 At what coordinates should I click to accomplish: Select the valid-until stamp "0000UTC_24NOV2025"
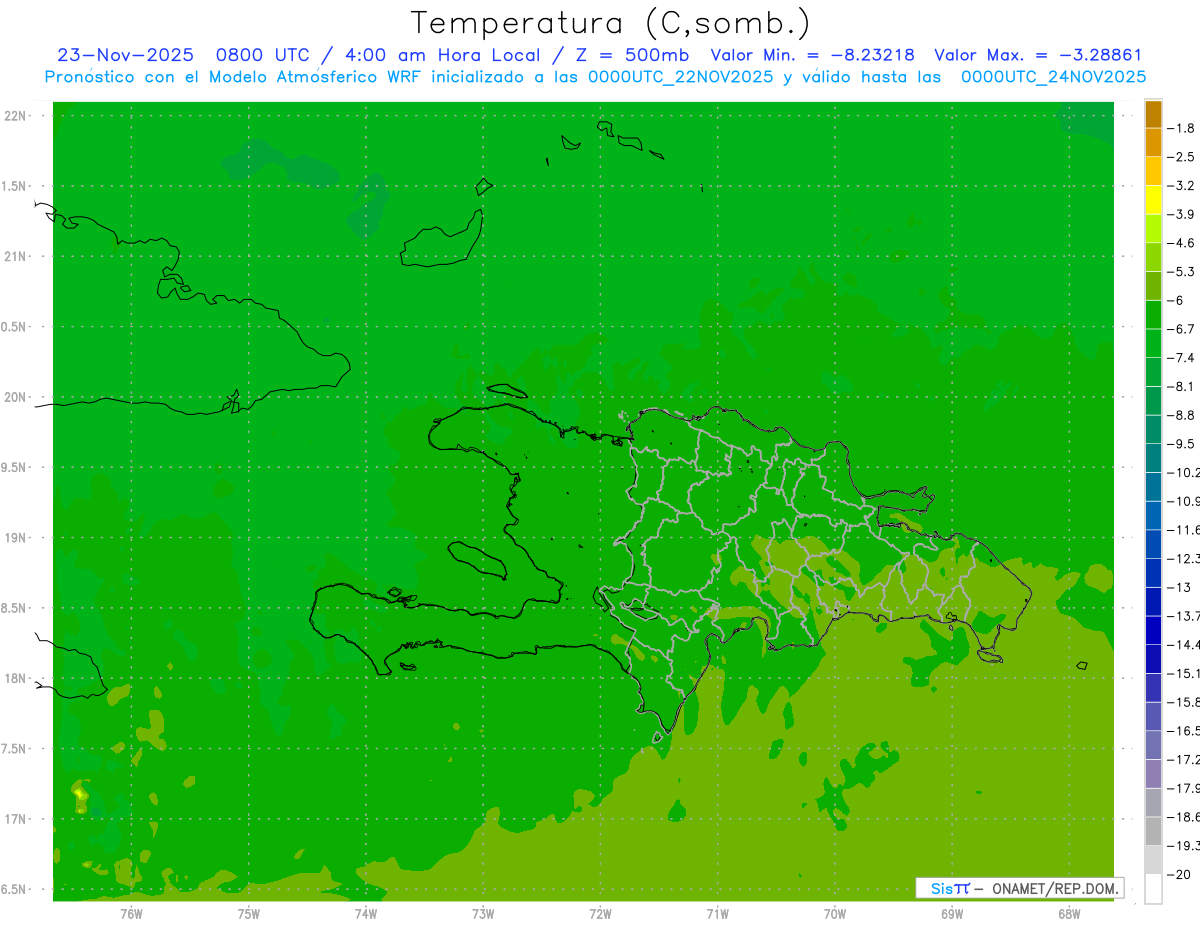coord(1053,77)
